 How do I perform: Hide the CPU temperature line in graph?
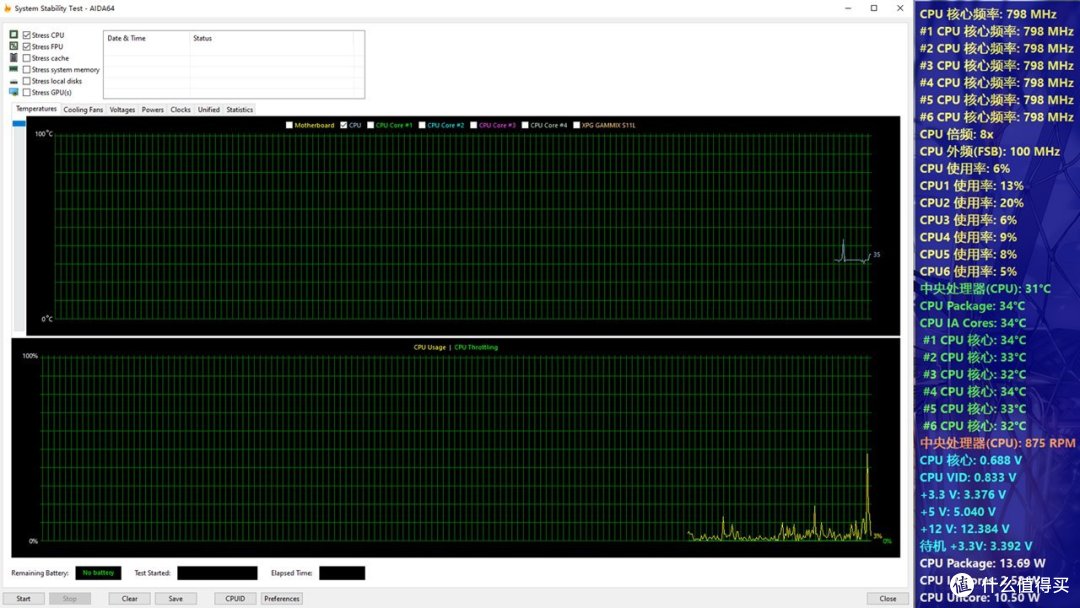(344, 125)
